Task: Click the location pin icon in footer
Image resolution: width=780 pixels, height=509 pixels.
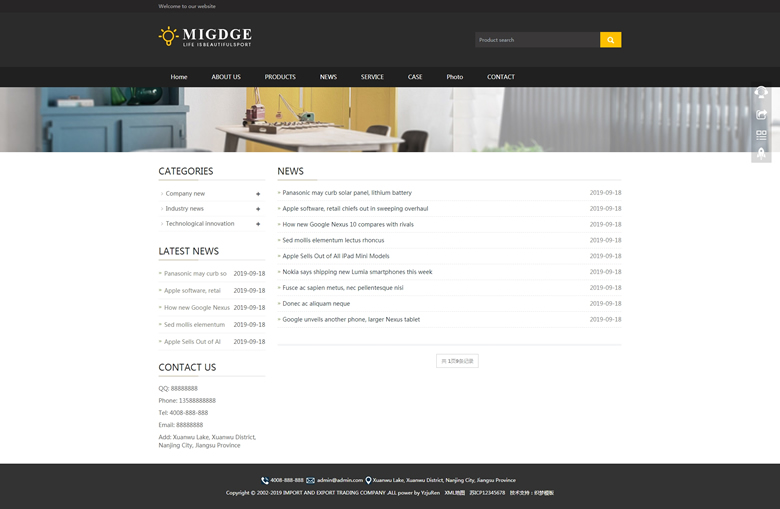Action: coord(368,480)
